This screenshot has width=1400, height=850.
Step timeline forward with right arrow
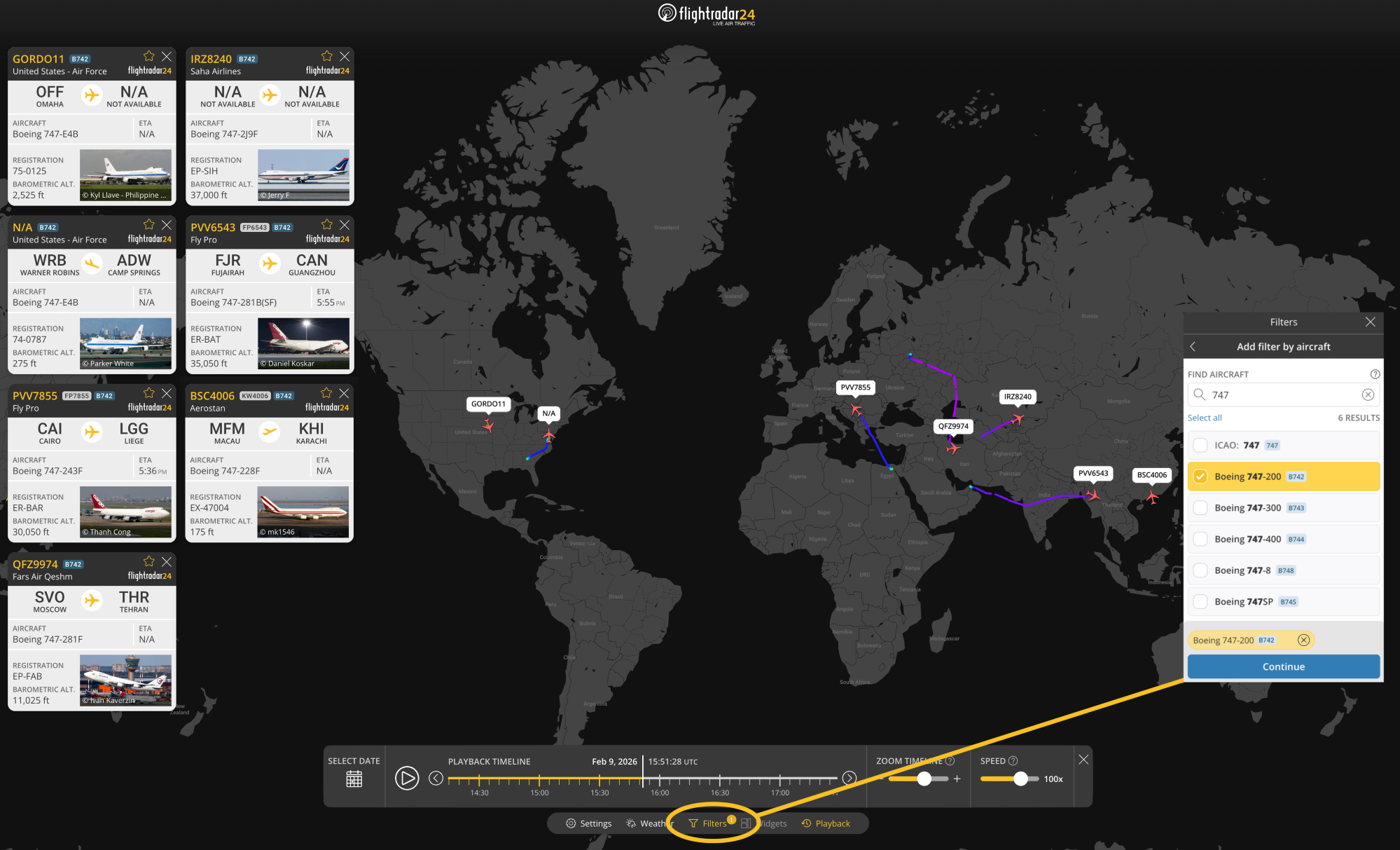point(849,778)
